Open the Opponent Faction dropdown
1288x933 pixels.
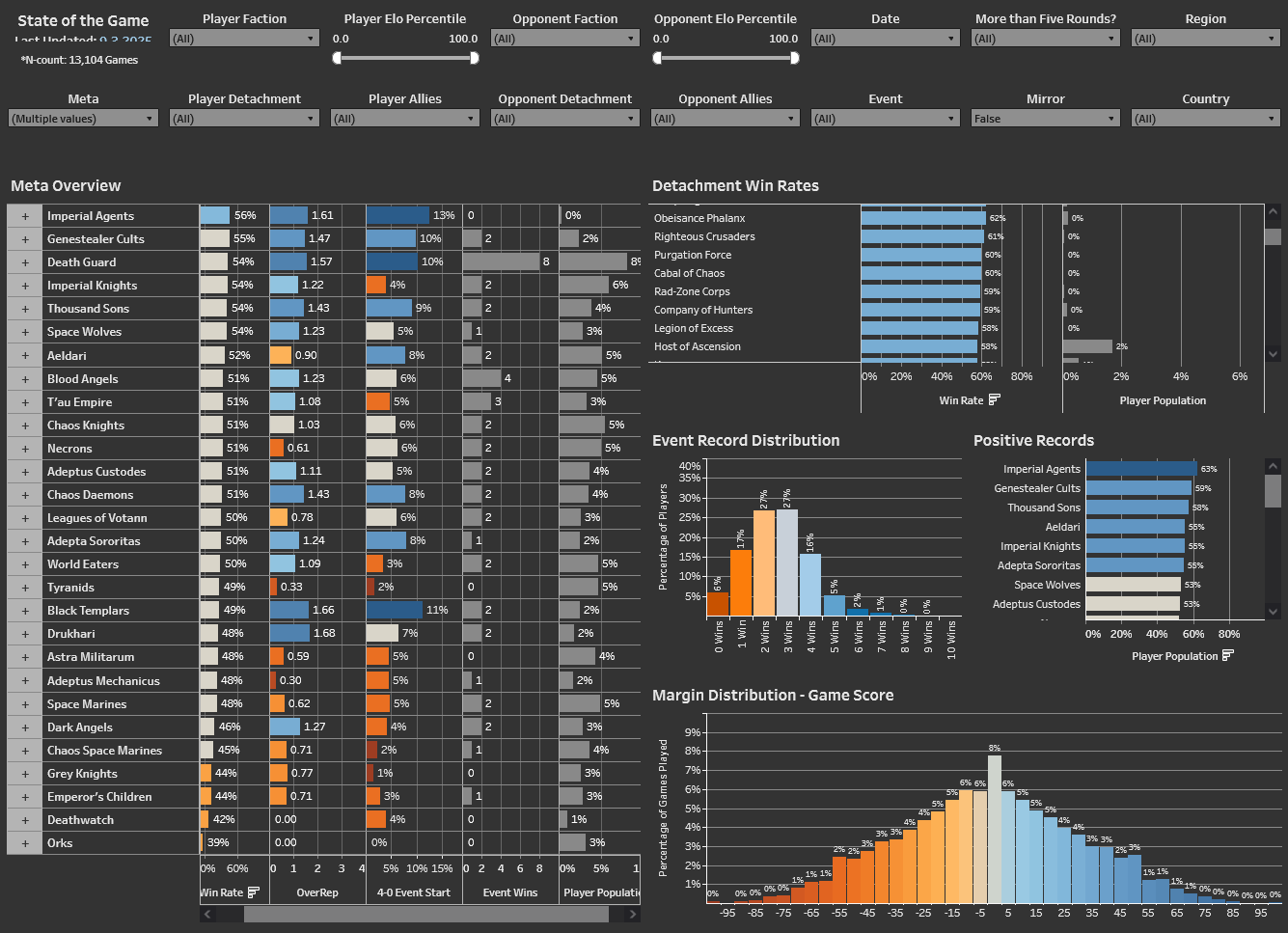(565, 39)
